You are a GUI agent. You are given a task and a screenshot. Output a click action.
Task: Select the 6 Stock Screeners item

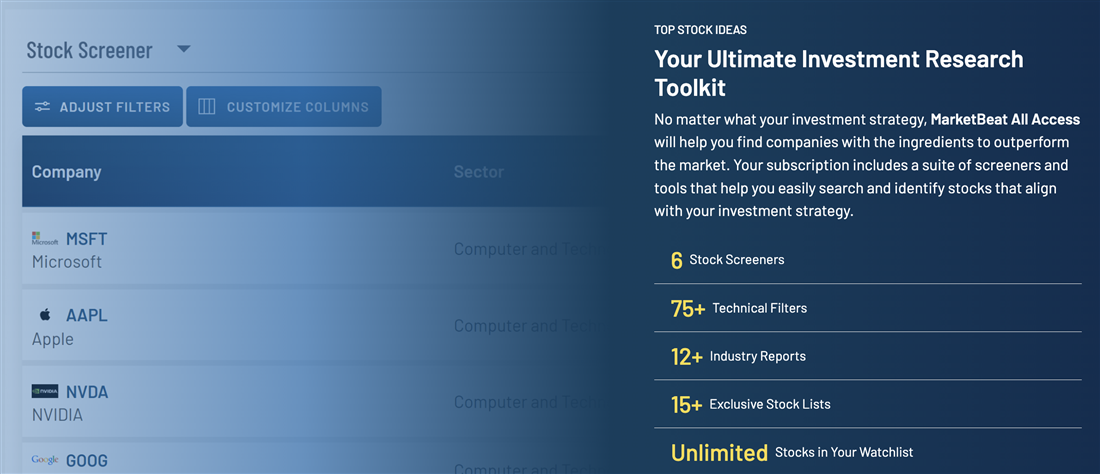pyautogui.click(x=728, y=260)
